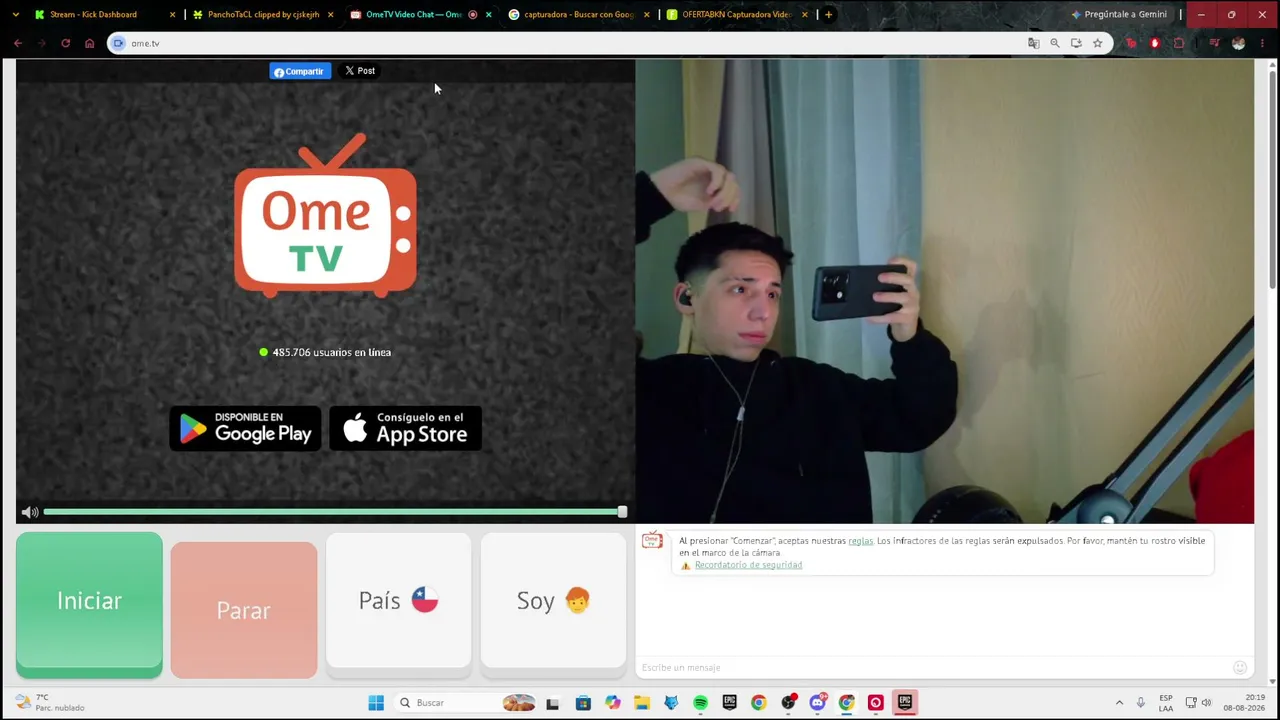This screenshot has height=720, width=1280.
Task: Mute the OmeTV volume speaker icon
Action: (30, 512)
